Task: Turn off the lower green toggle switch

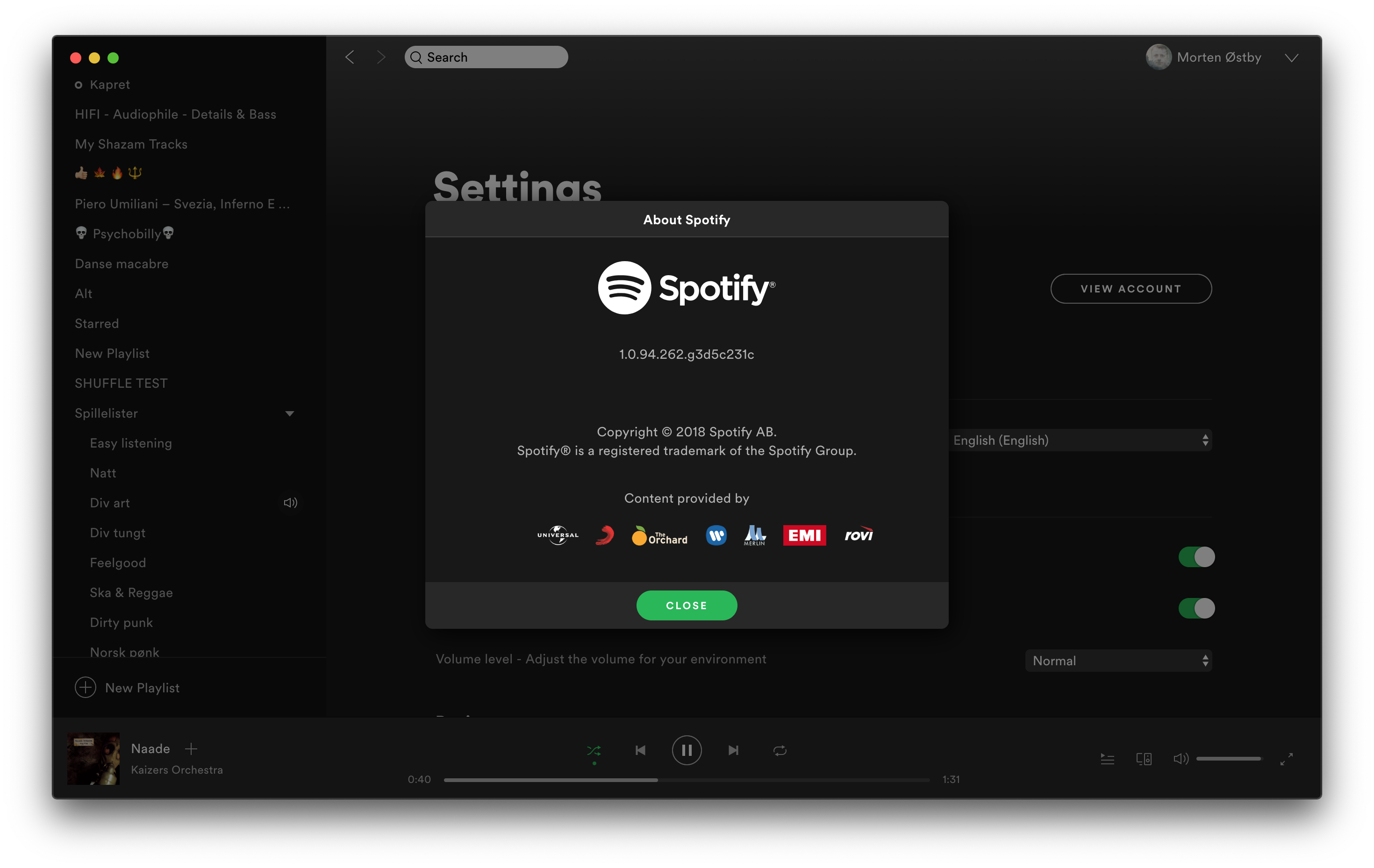Action: pos(1196,608)
